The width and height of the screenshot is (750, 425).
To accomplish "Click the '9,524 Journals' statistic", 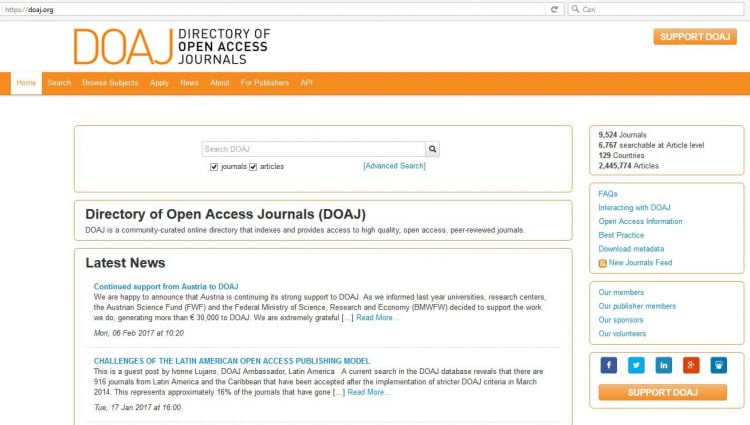I will (x=622, y=135).
